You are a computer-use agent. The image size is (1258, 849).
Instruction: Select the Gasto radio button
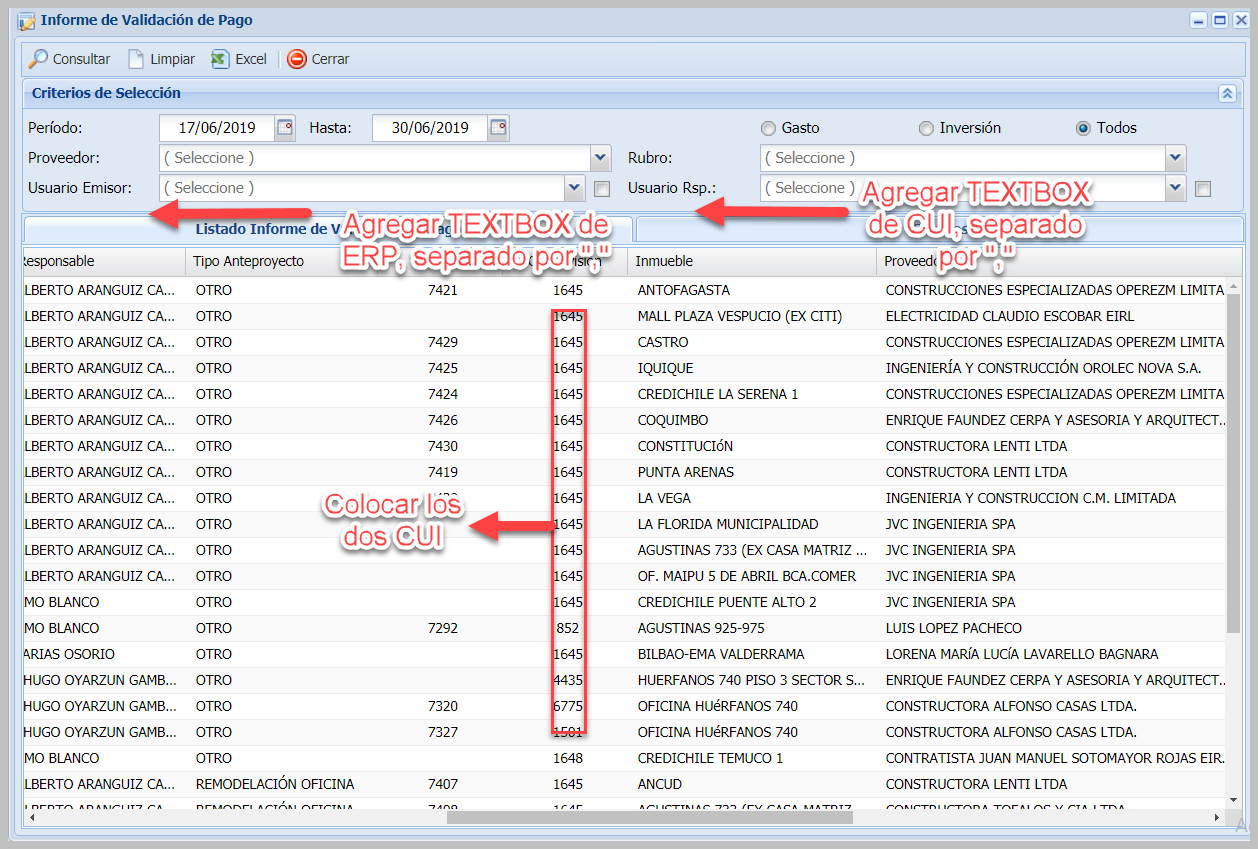[x=768, y=128]
